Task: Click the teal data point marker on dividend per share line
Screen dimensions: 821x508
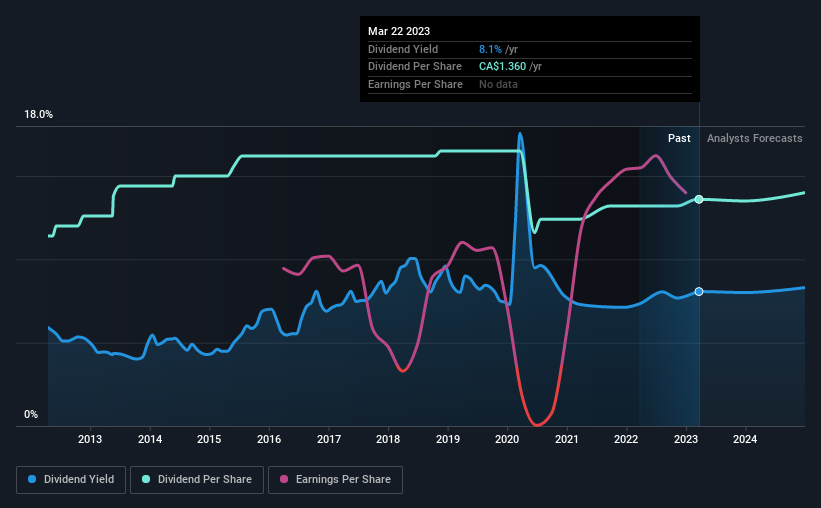Action: (x=699, y=199)
